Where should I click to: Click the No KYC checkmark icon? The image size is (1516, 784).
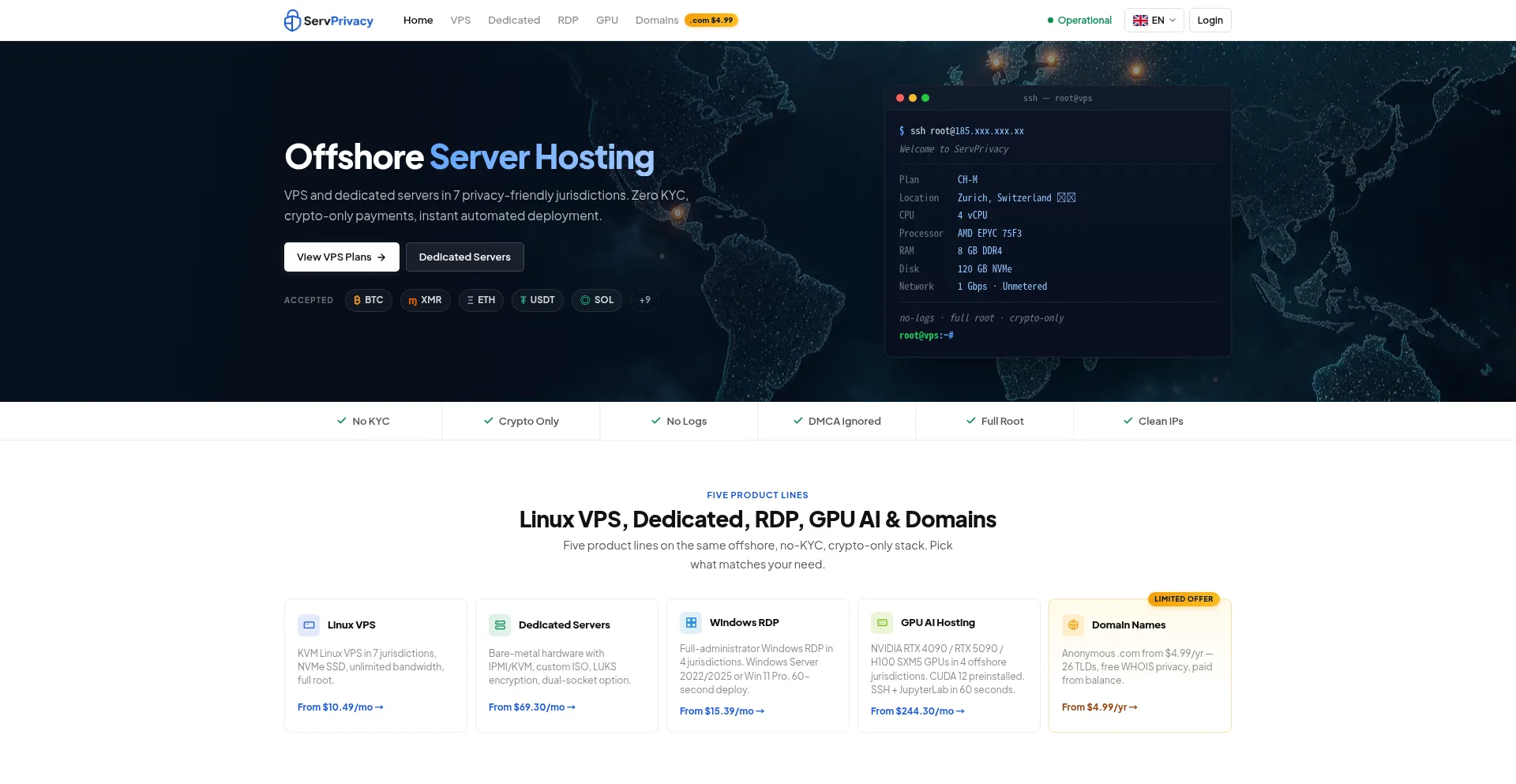(x=342, y=421)
